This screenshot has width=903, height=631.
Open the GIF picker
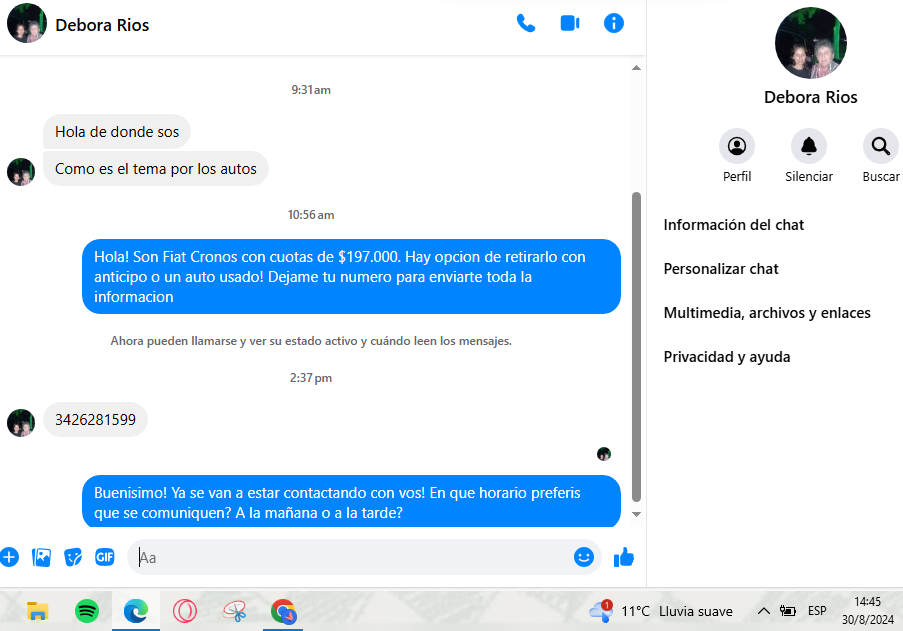click(x=105, y=557)
